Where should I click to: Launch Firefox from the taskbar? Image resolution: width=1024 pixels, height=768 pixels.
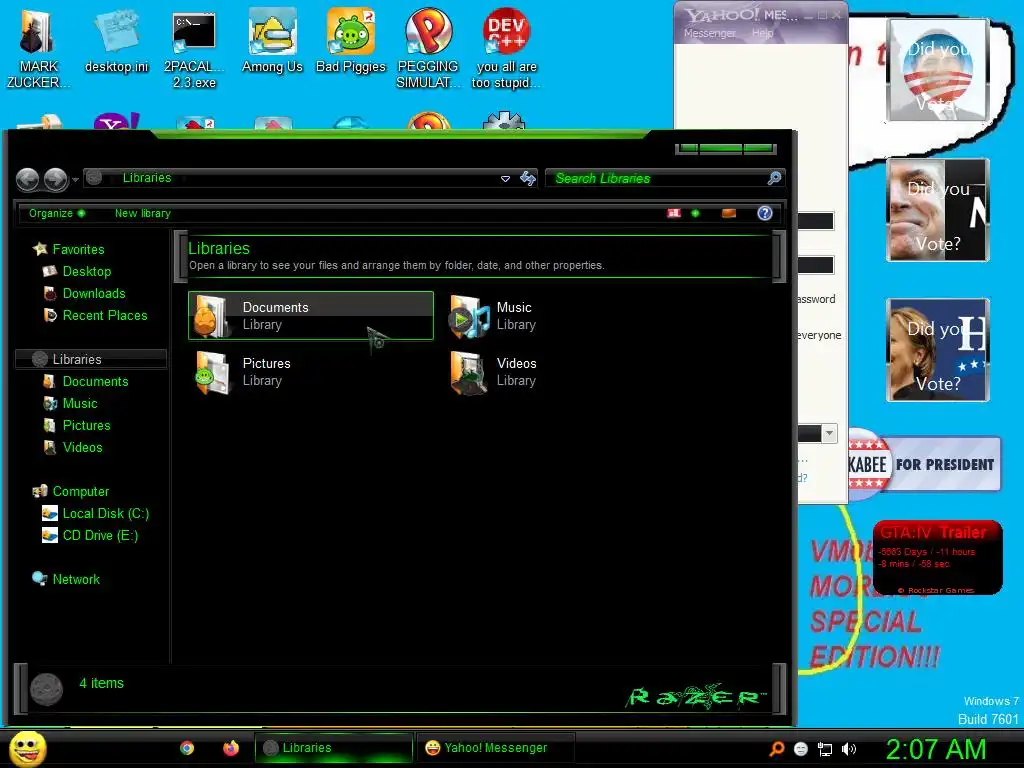click(x=231, y=748)
